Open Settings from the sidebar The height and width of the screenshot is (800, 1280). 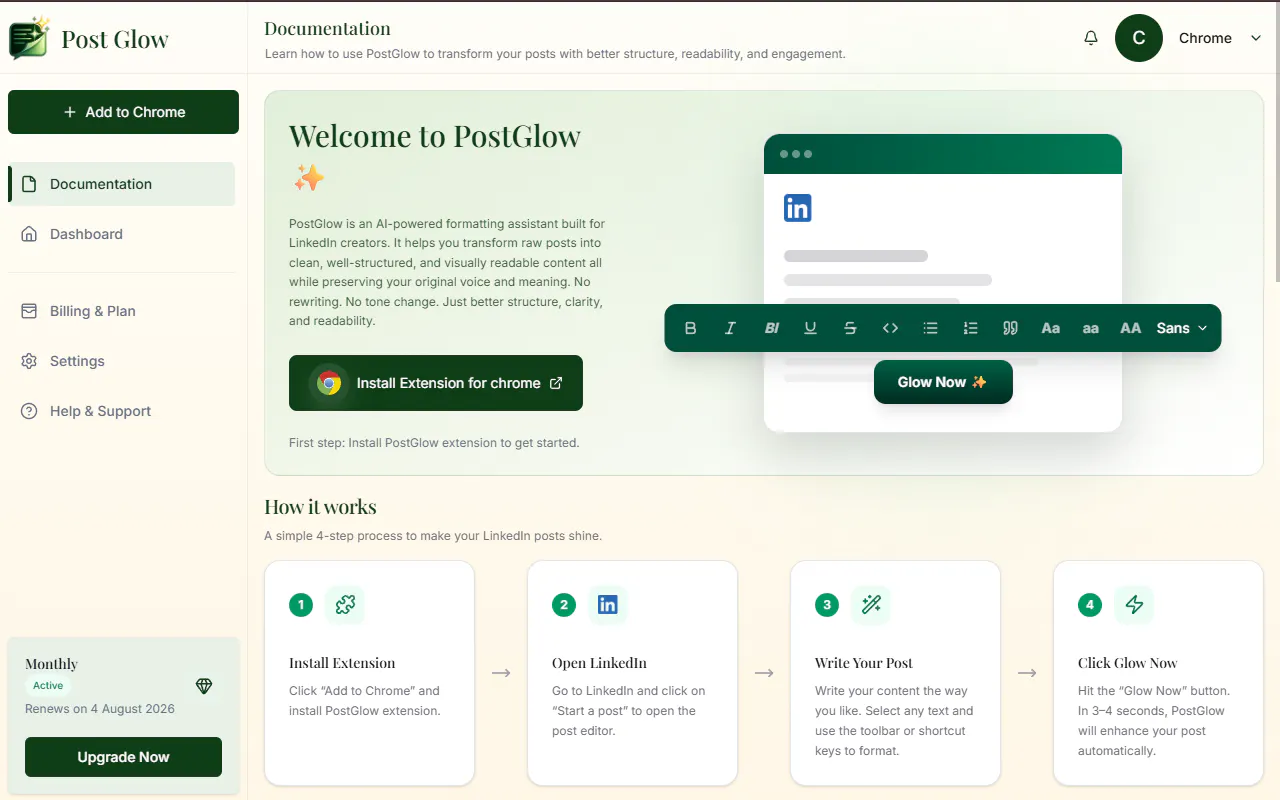click(x=122, y=361)
